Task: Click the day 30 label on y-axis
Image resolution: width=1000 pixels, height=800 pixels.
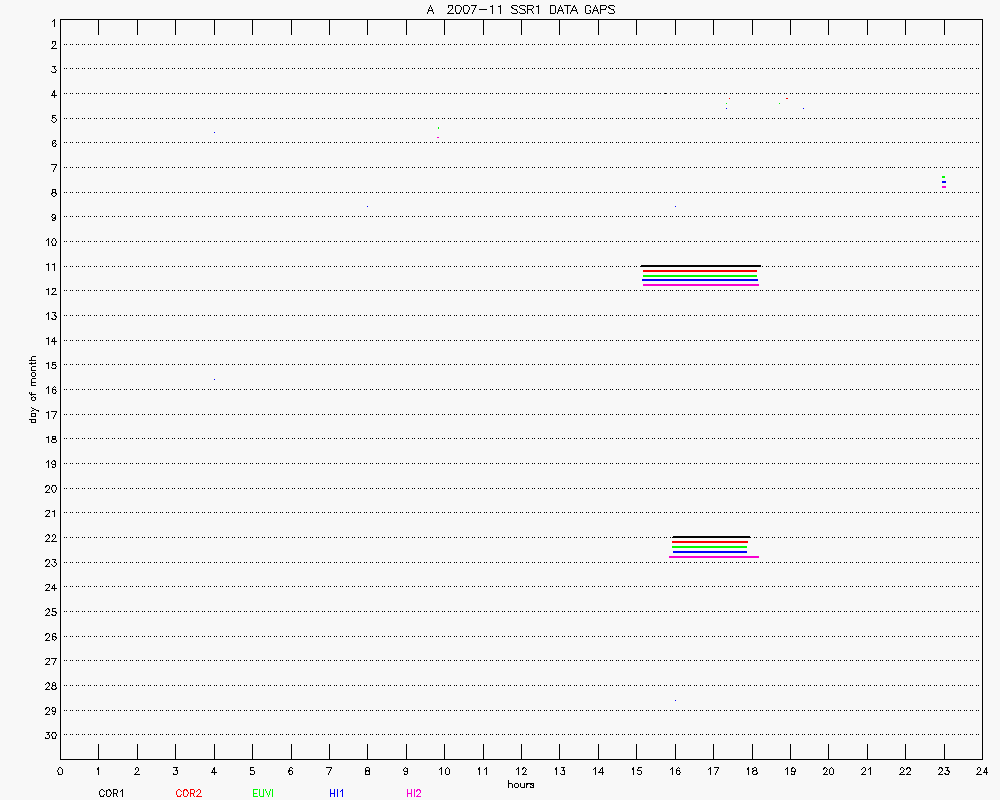Action: (x=50, y=735)
